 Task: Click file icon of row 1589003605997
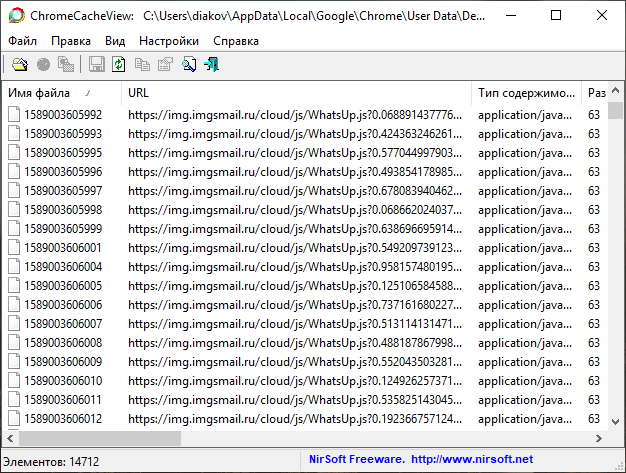(14, 191)
